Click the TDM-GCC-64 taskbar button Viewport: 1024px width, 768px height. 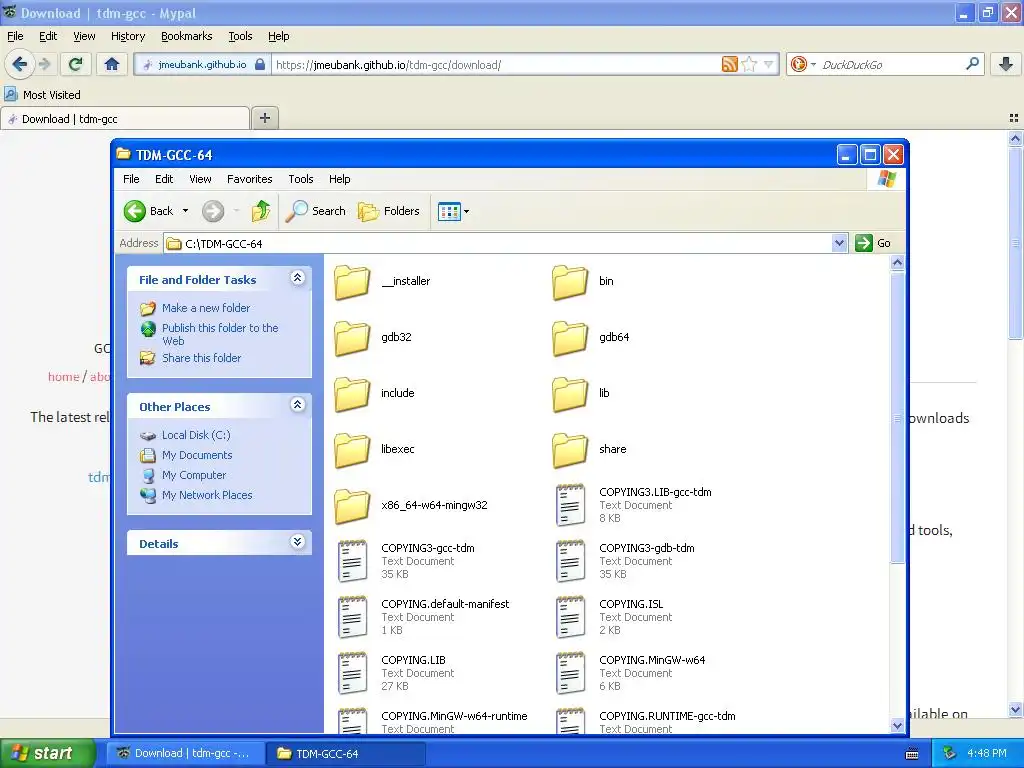346,753
